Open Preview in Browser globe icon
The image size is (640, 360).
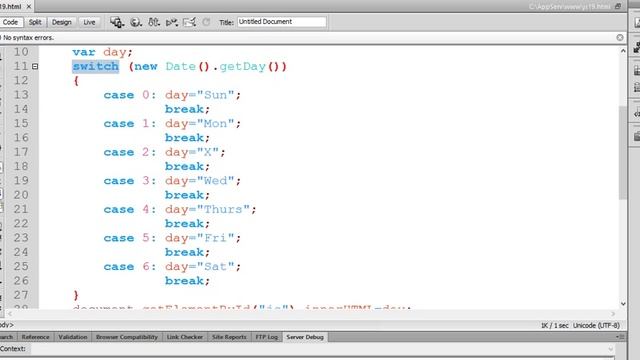[136, 22]
